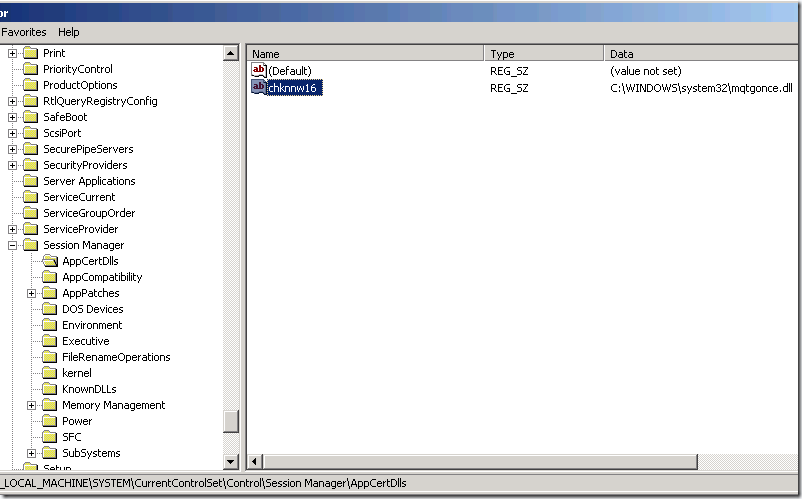Click the tree pane scroll up arrow

point(231,53)
